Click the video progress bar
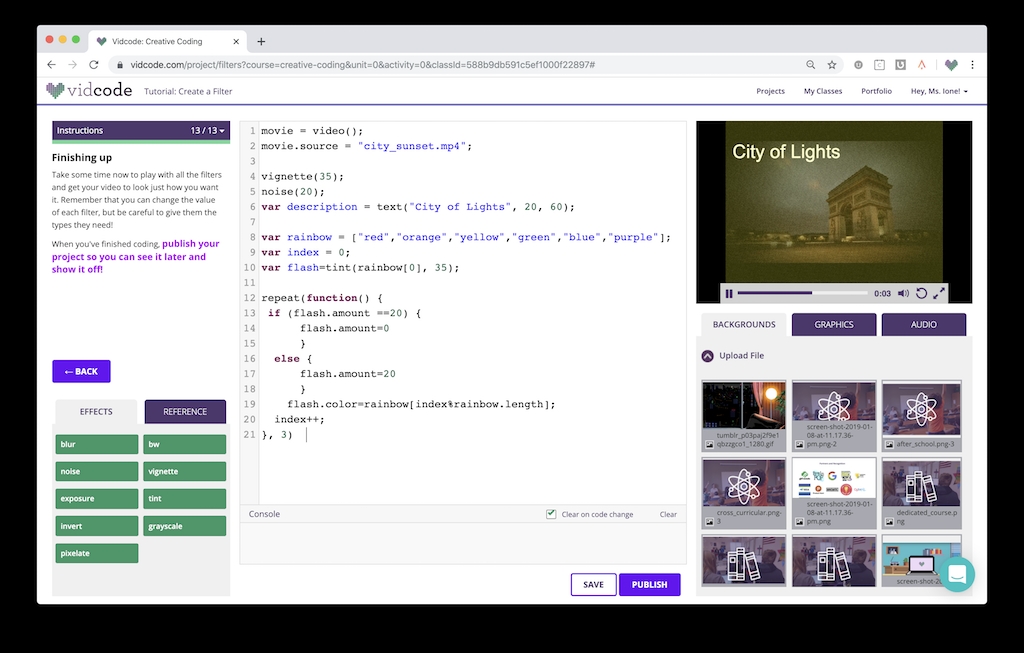 803,293
